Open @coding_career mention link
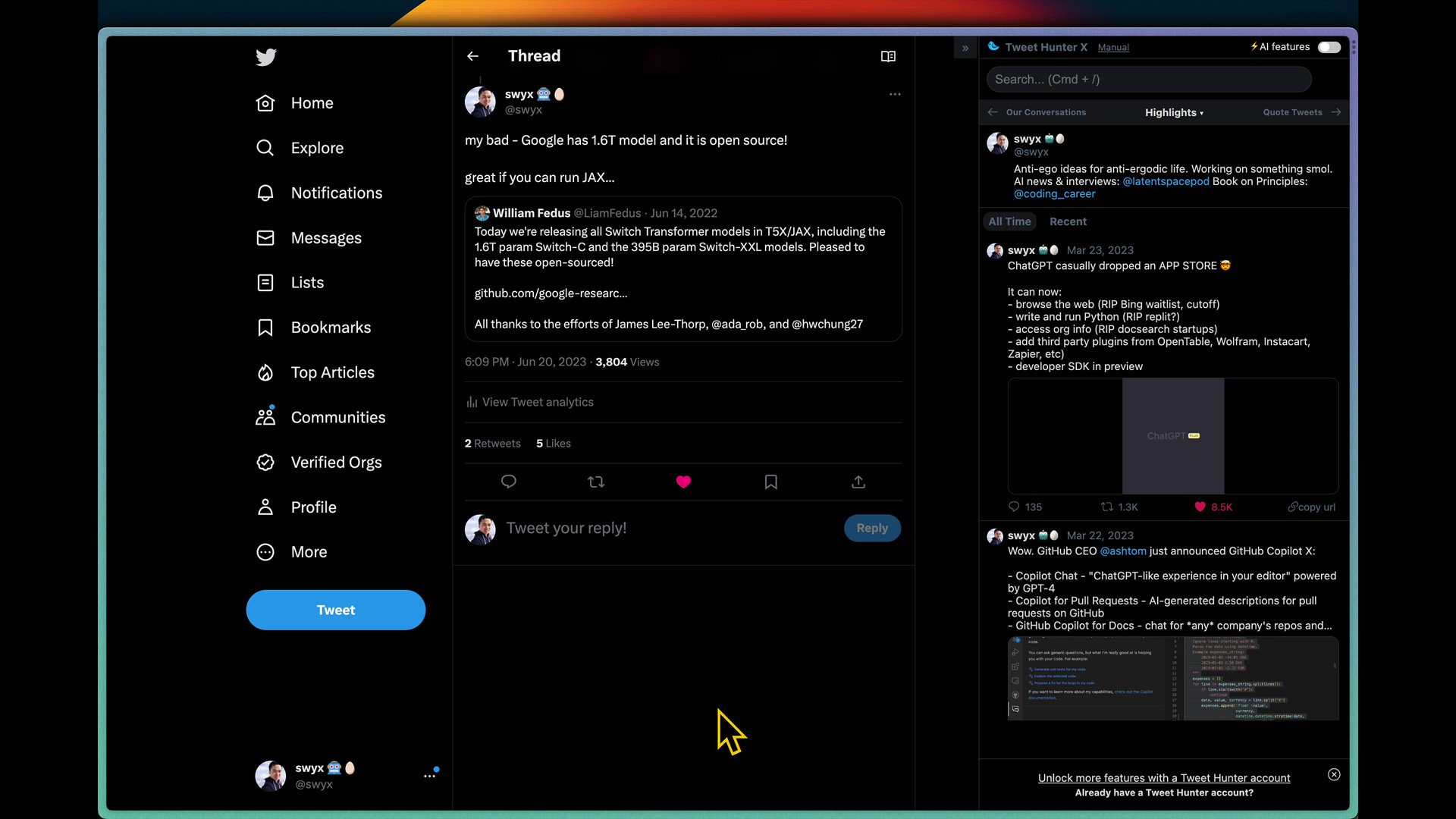1456x819 pixels. [x=1054, y=194]
